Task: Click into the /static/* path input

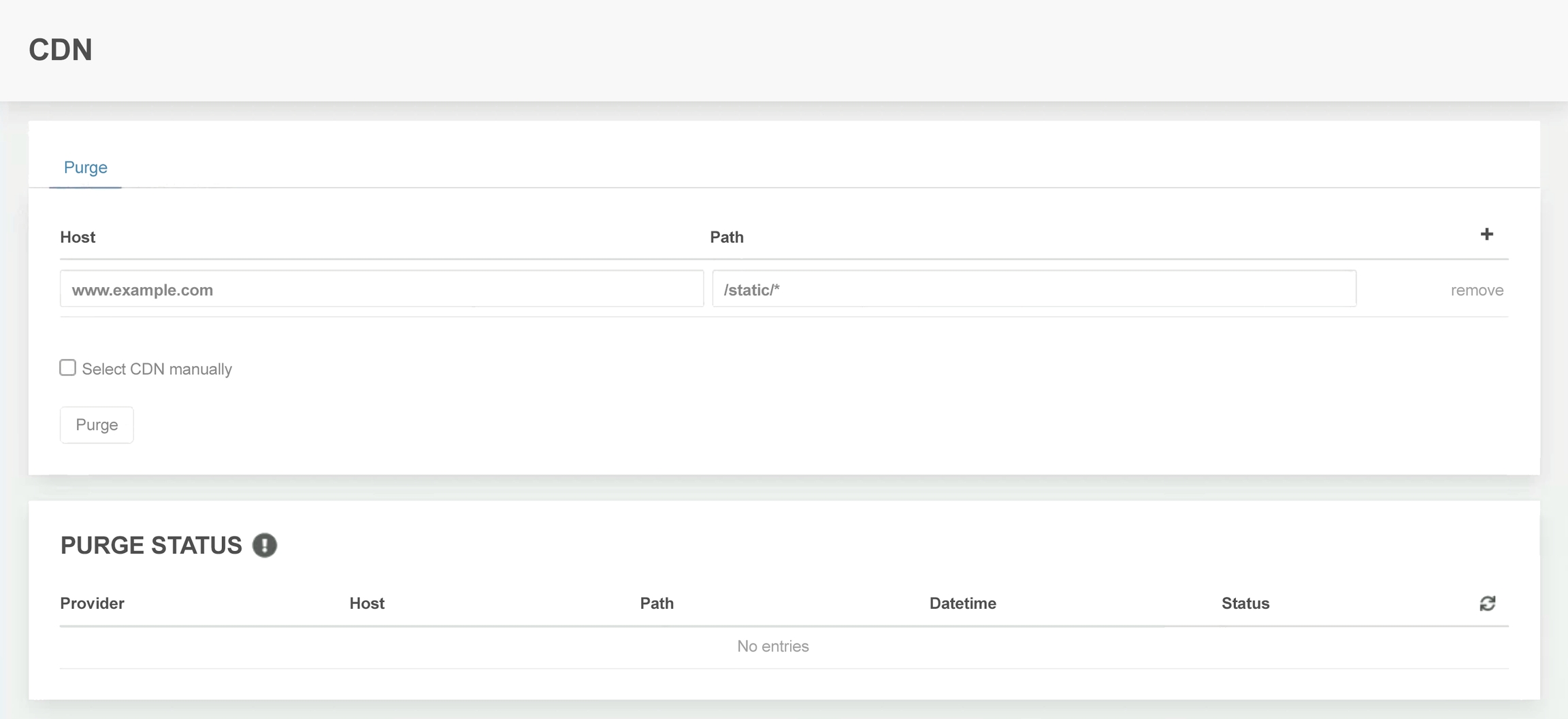Action: coord(1033,289)
